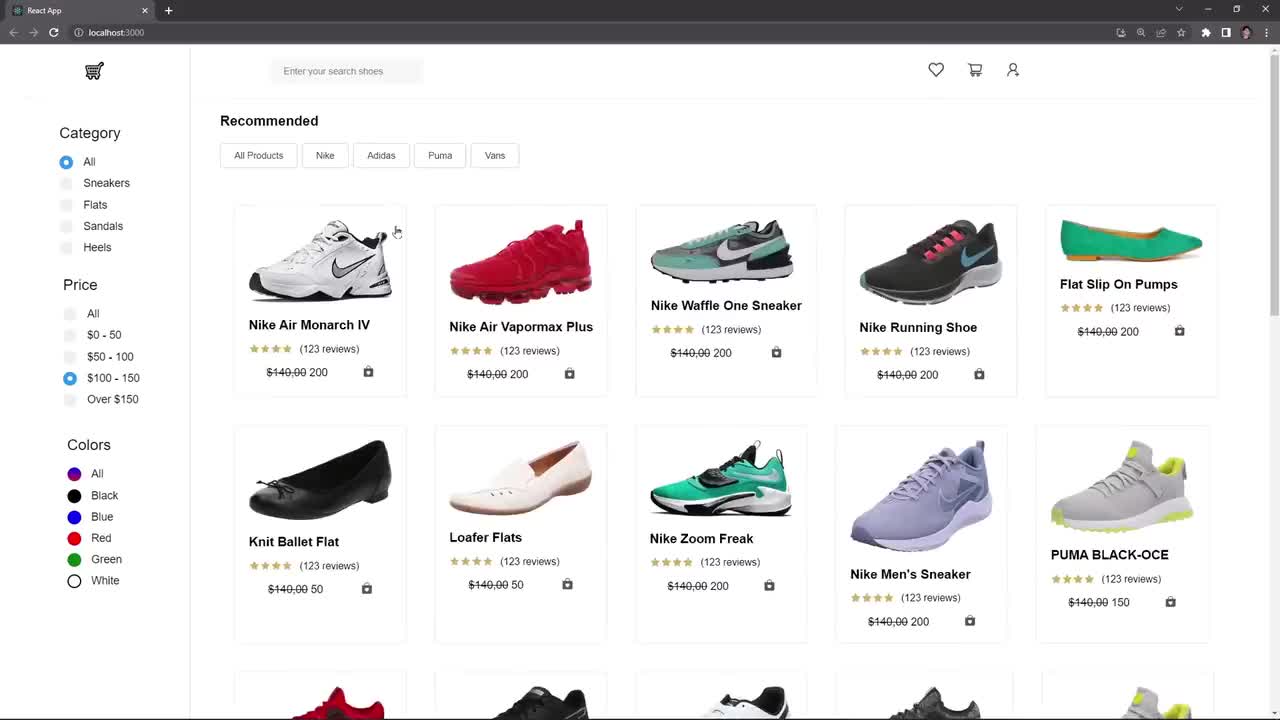Add Nike Waffle One Sneaker to bag
Screen dimensions: 1280x720
click(776, 352)
